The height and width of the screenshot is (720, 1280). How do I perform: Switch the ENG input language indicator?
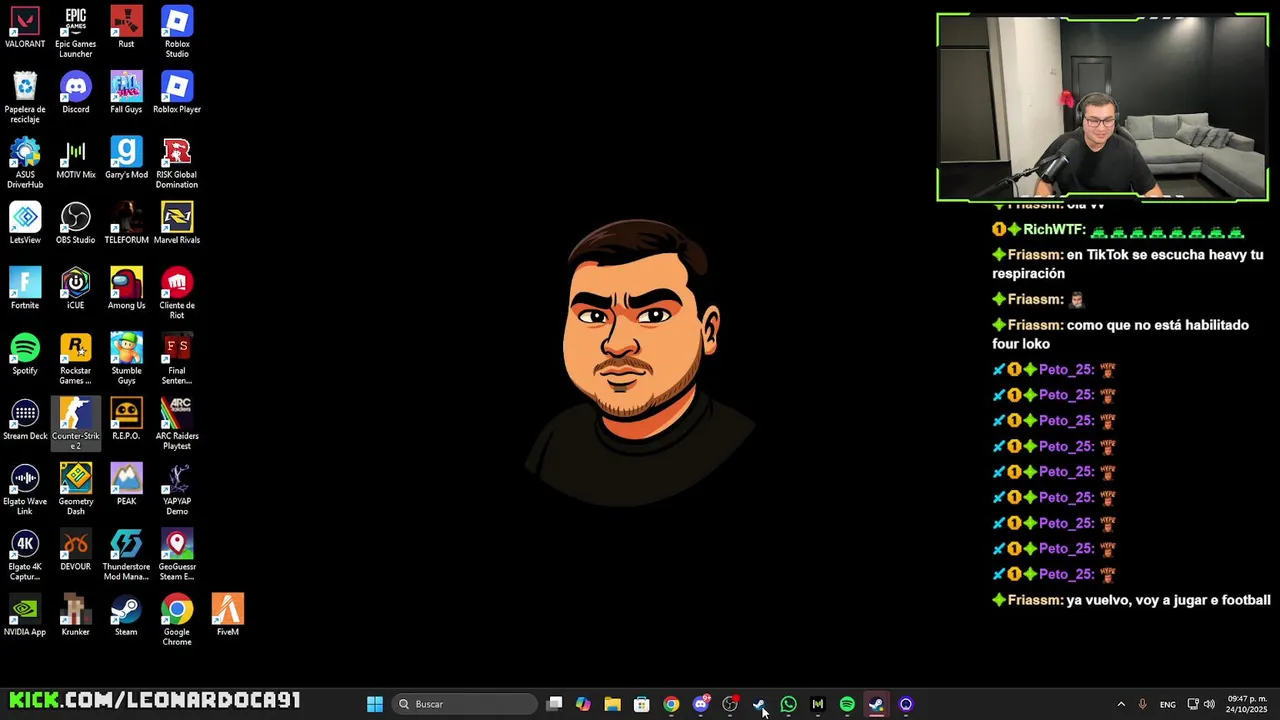point(1168,704)
